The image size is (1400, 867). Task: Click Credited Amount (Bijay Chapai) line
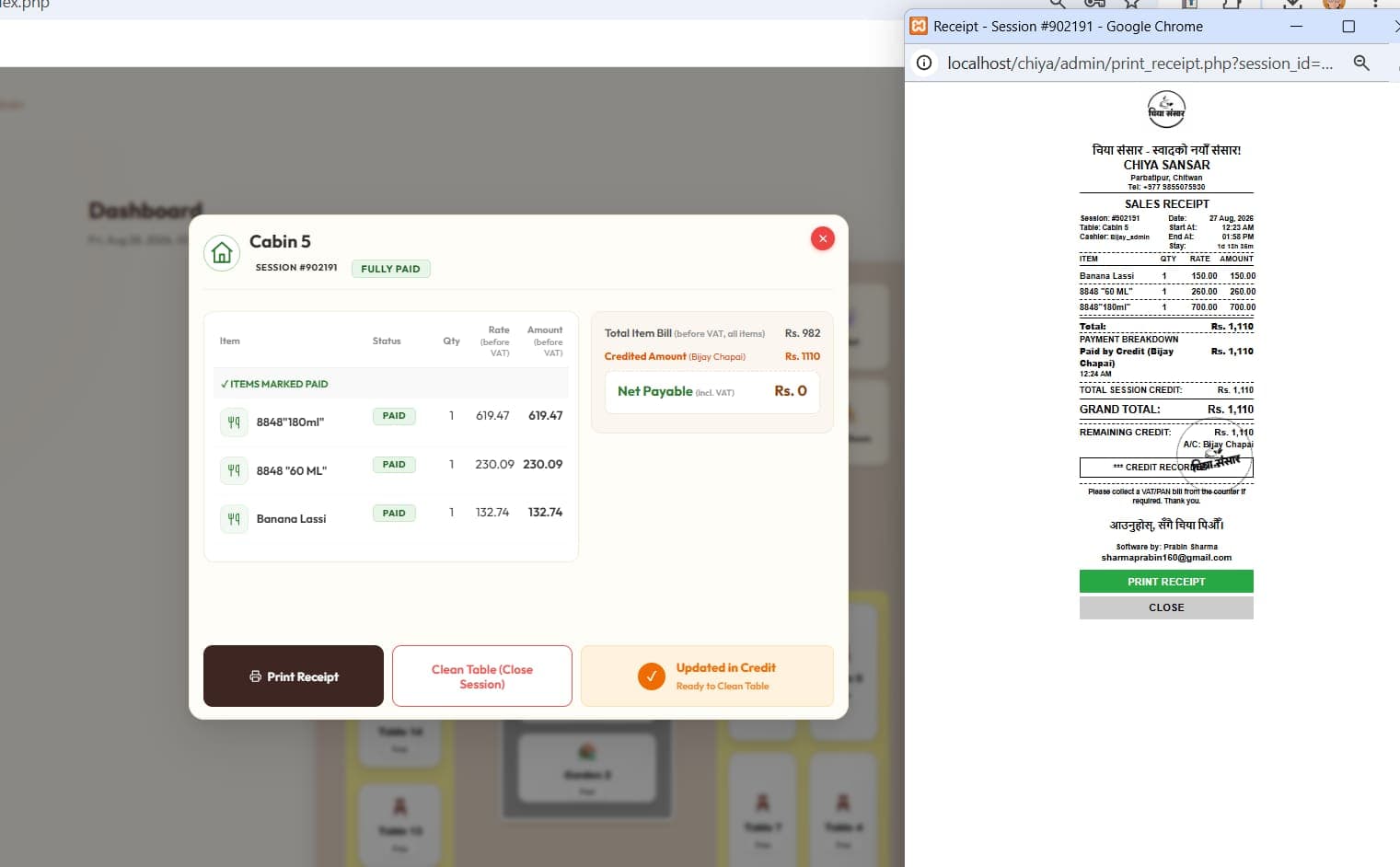pos(712,356)
